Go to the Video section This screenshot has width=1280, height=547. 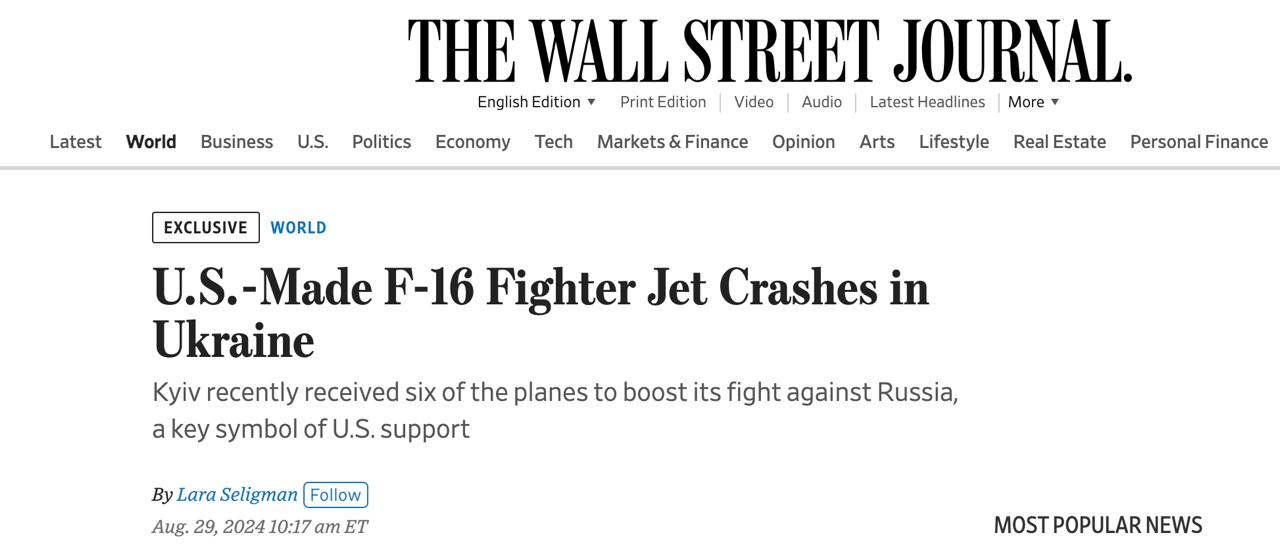[753, 102]
